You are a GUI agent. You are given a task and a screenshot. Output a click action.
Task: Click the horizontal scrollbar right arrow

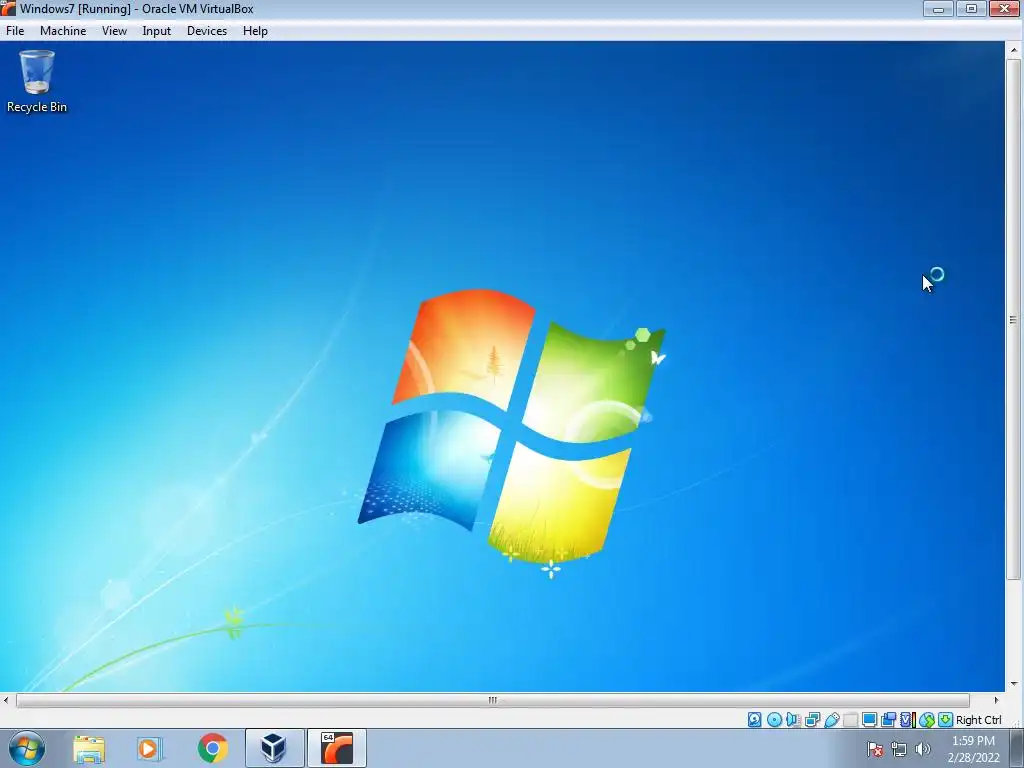pos(996,700)
